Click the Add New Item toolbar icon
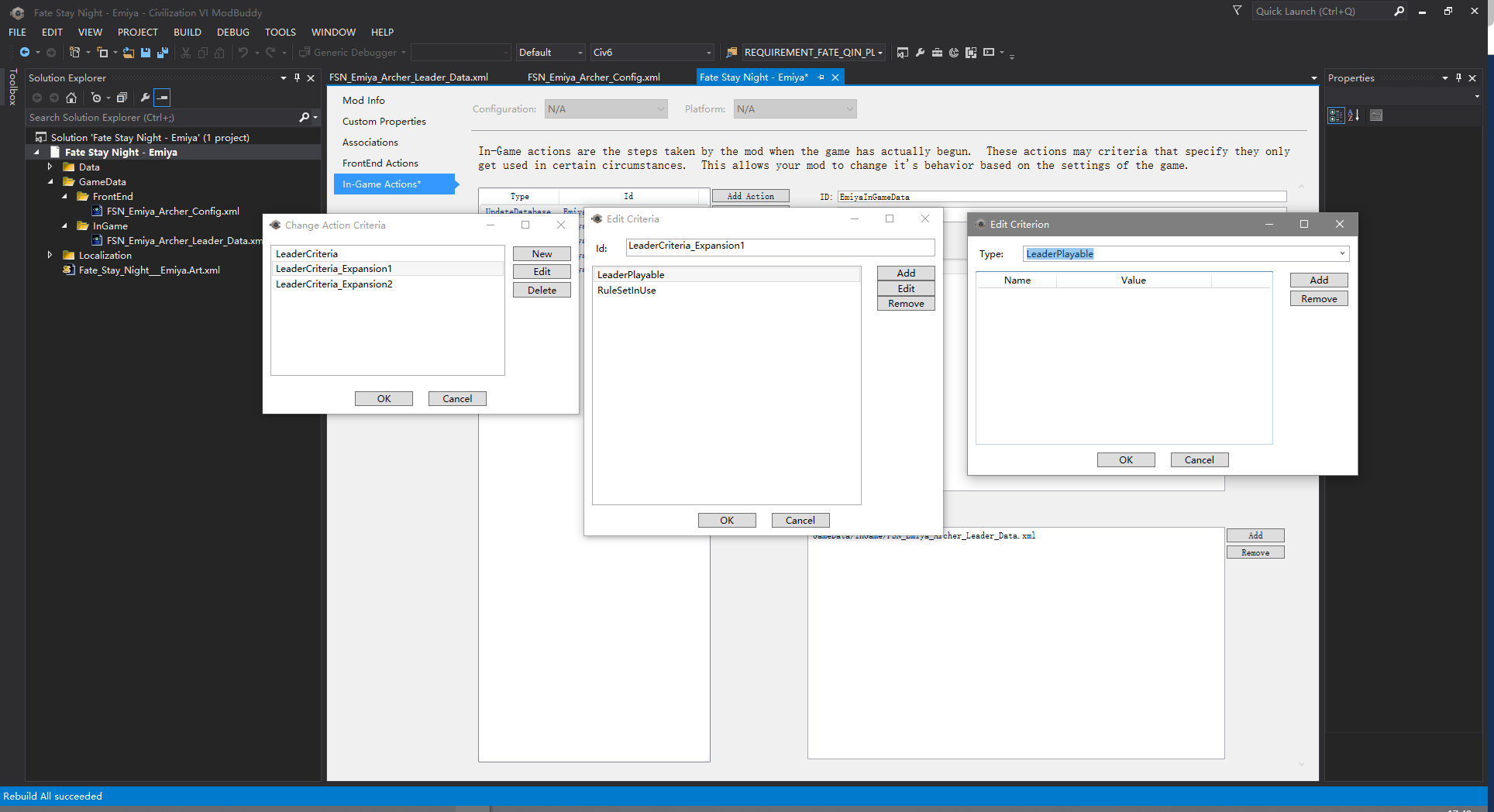The width and height of the screenshot is (1494, 812). point(103,53)
